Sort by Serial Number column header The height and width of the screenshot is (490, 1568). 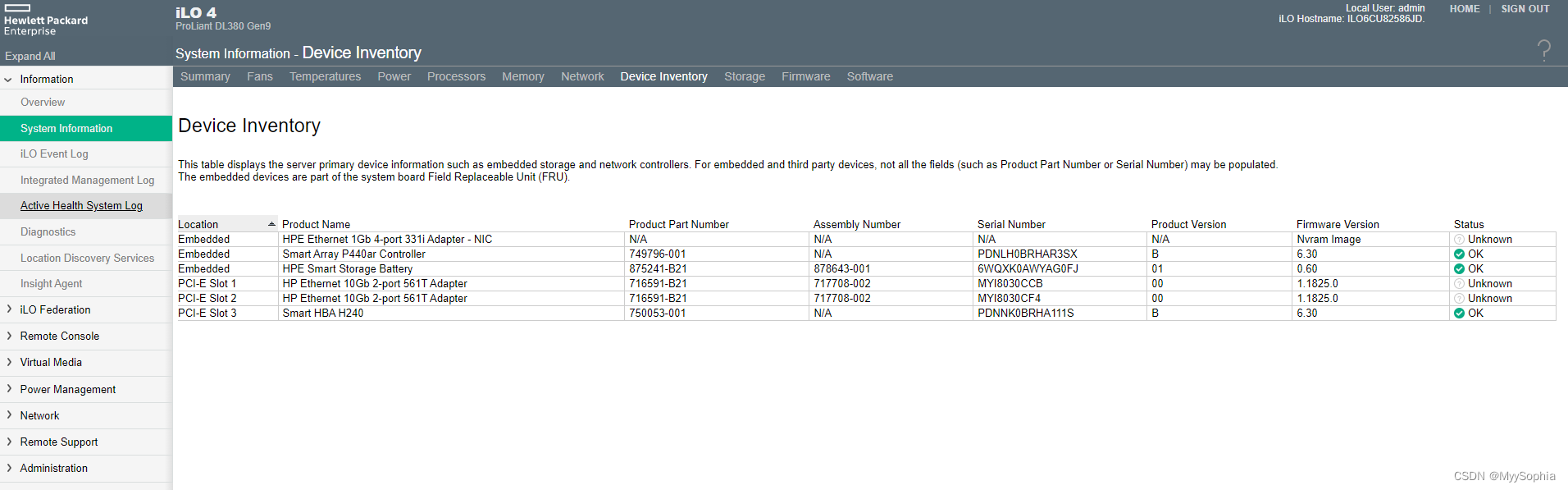pos(1011,224)
